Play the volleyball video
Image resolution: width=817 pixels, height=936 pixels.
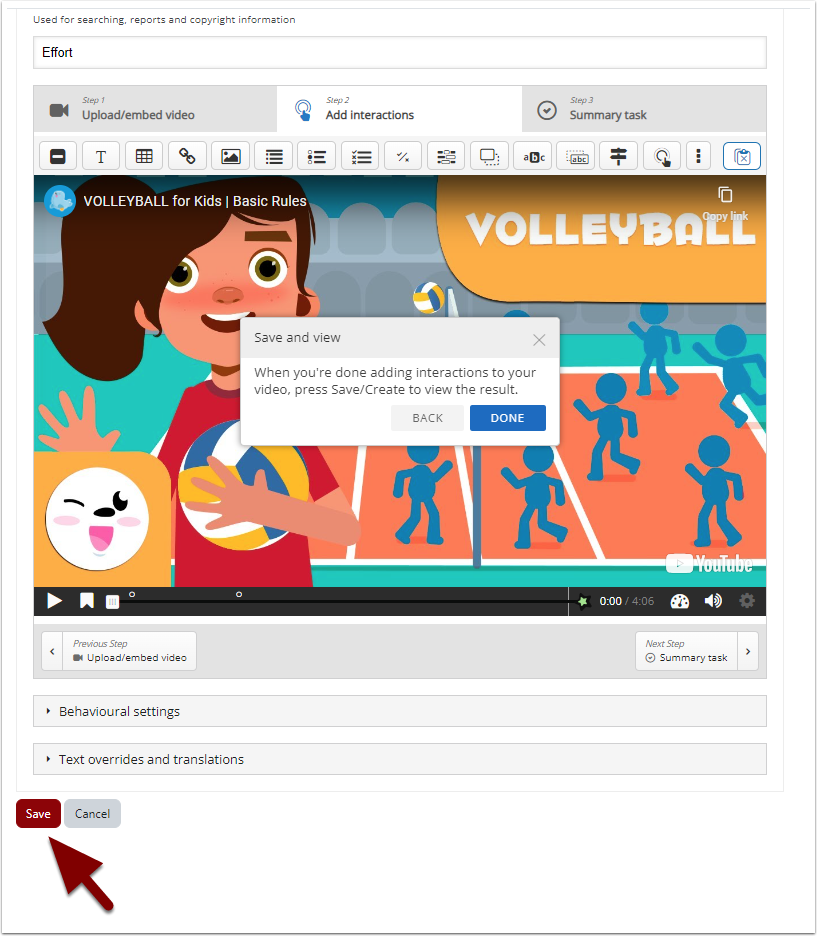55,601
